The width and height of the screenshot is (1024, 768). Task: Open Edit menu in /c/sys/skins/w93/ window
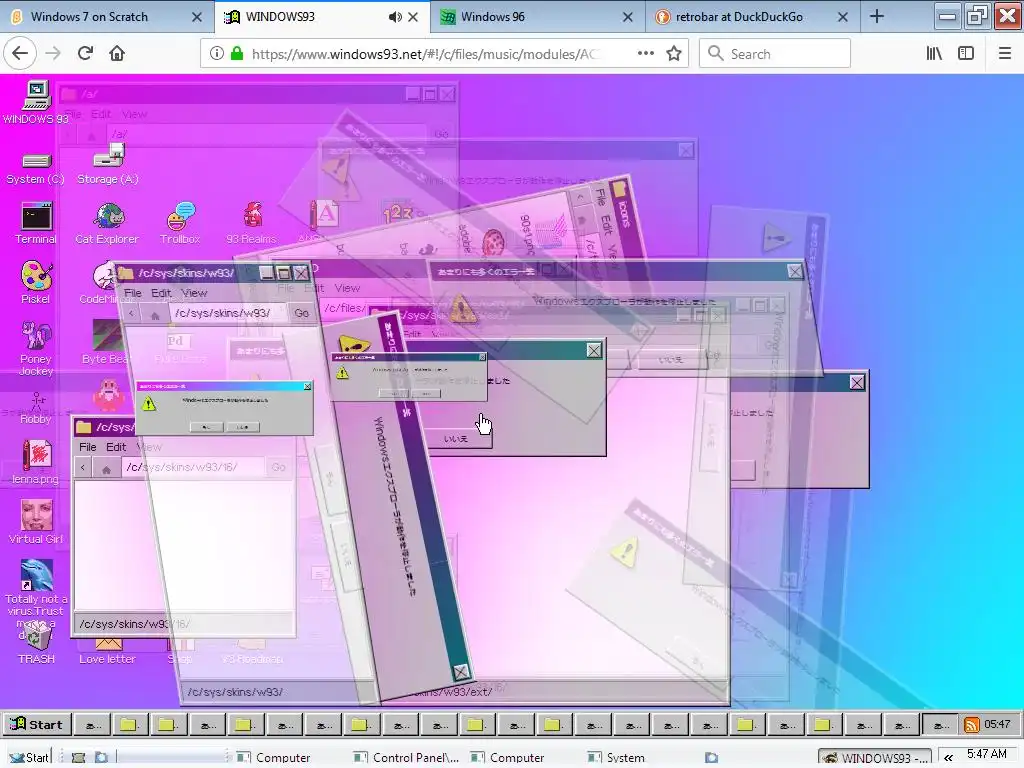(161, 293)
